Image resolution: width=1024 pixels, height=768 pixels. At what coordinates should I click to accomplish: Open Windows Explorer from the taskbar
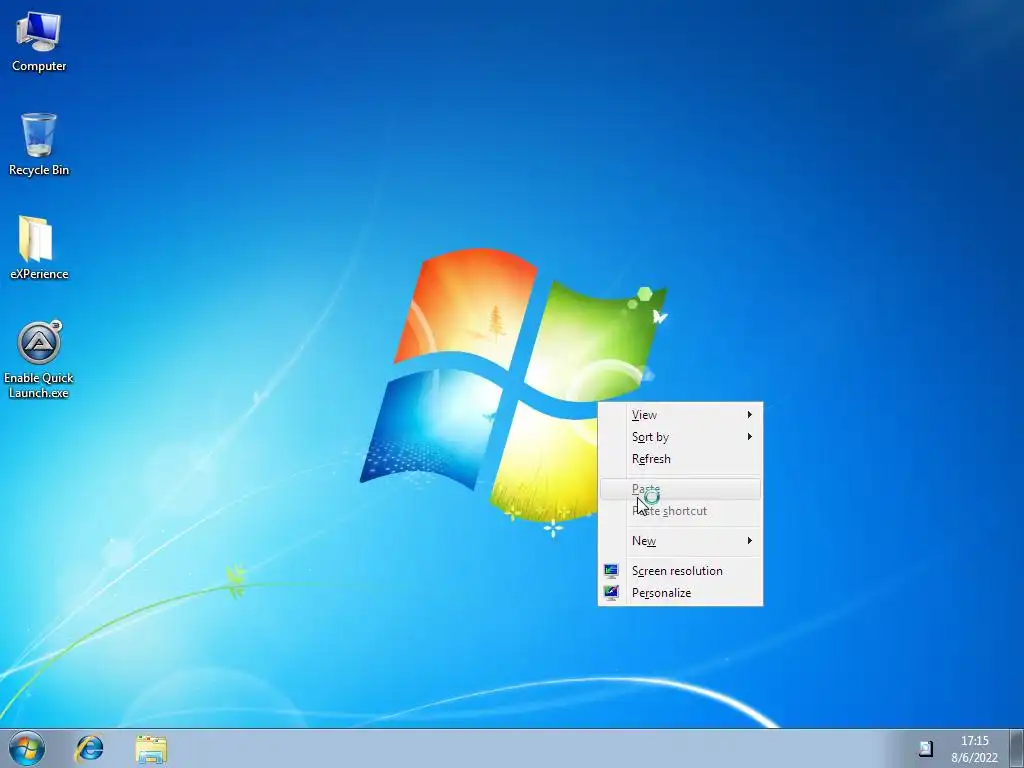pyautogui.click(x=151, y=749)
